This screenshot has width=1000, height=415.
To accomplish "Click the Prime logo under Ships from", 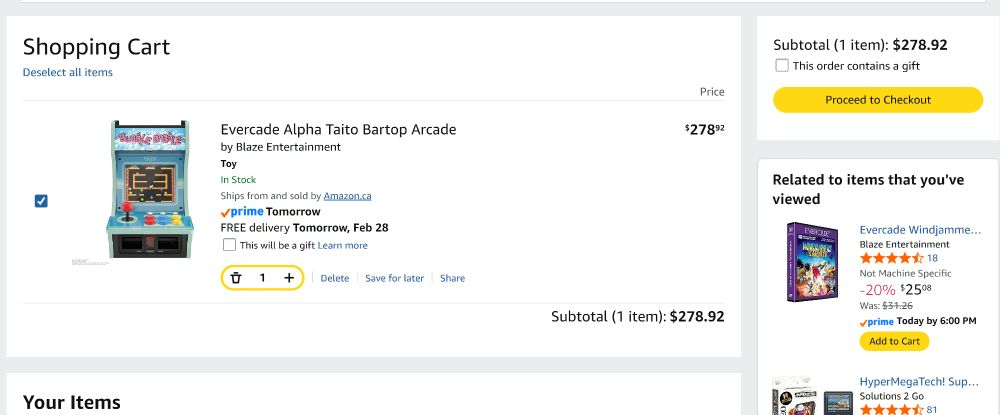I will click(x=242, y=212).
